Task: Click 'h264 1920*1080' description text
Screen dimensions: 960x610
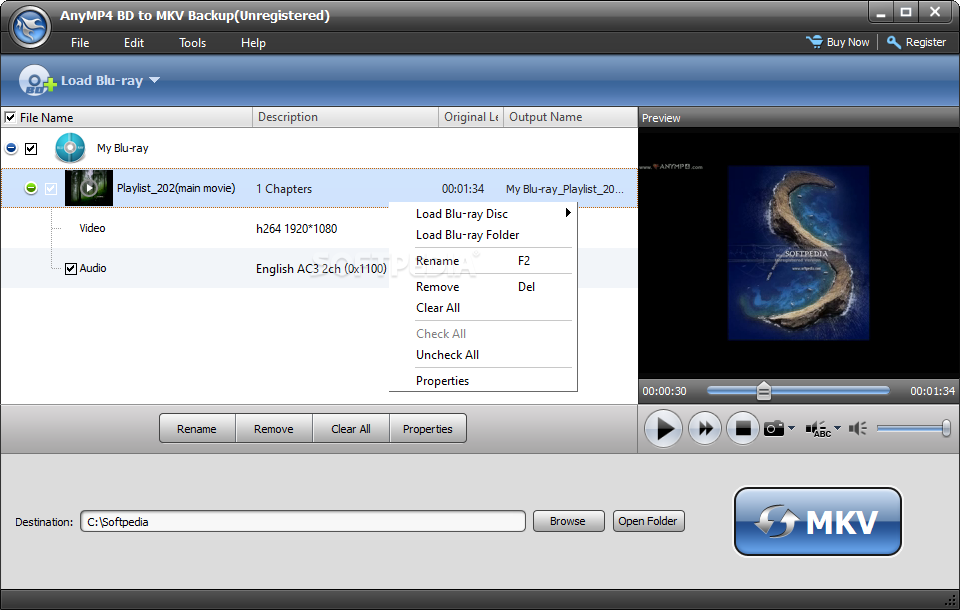Action: coord(296,228)
